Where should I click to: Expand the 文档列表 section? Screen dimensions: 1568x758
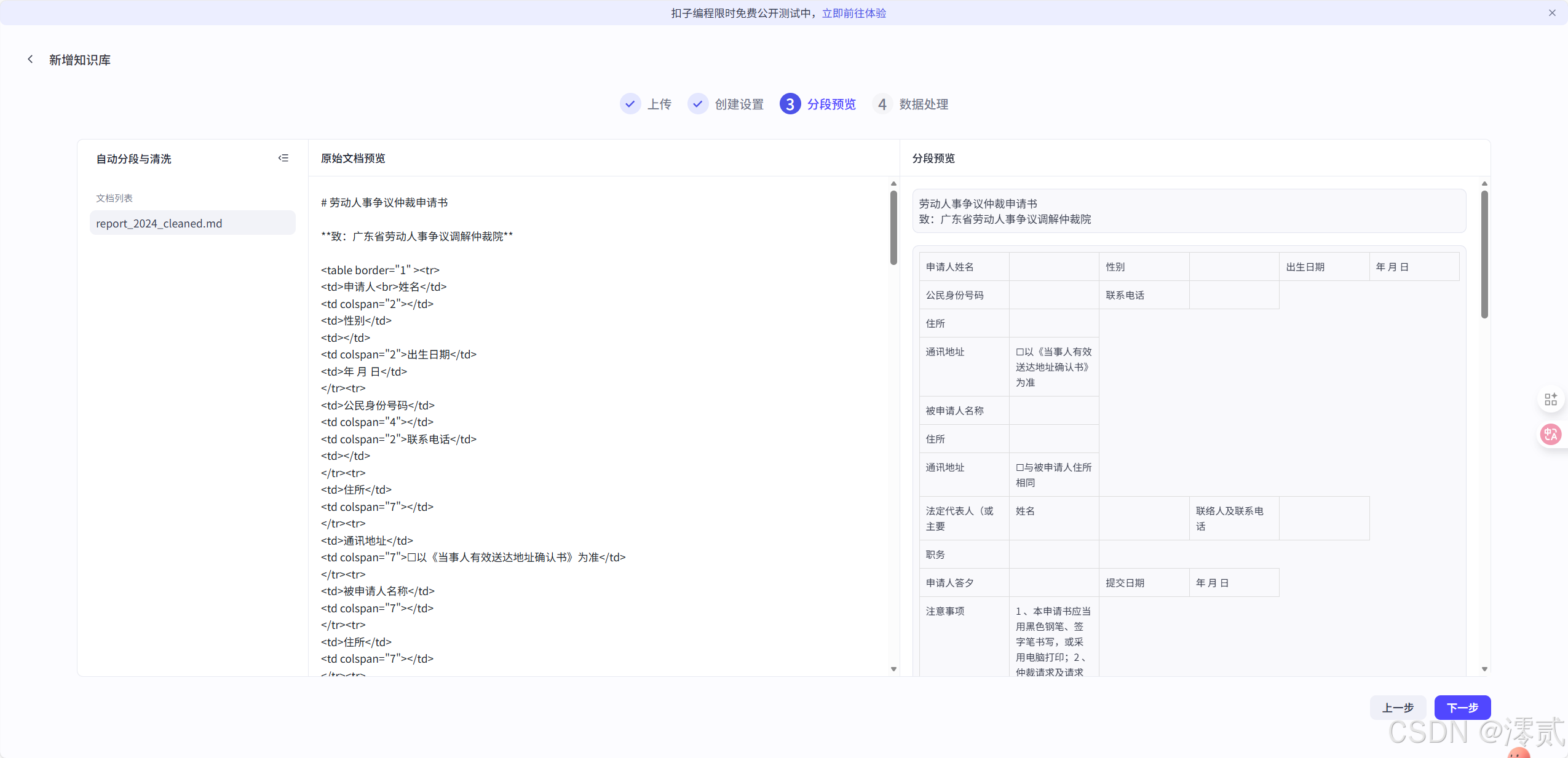click(x=114, y=197)
